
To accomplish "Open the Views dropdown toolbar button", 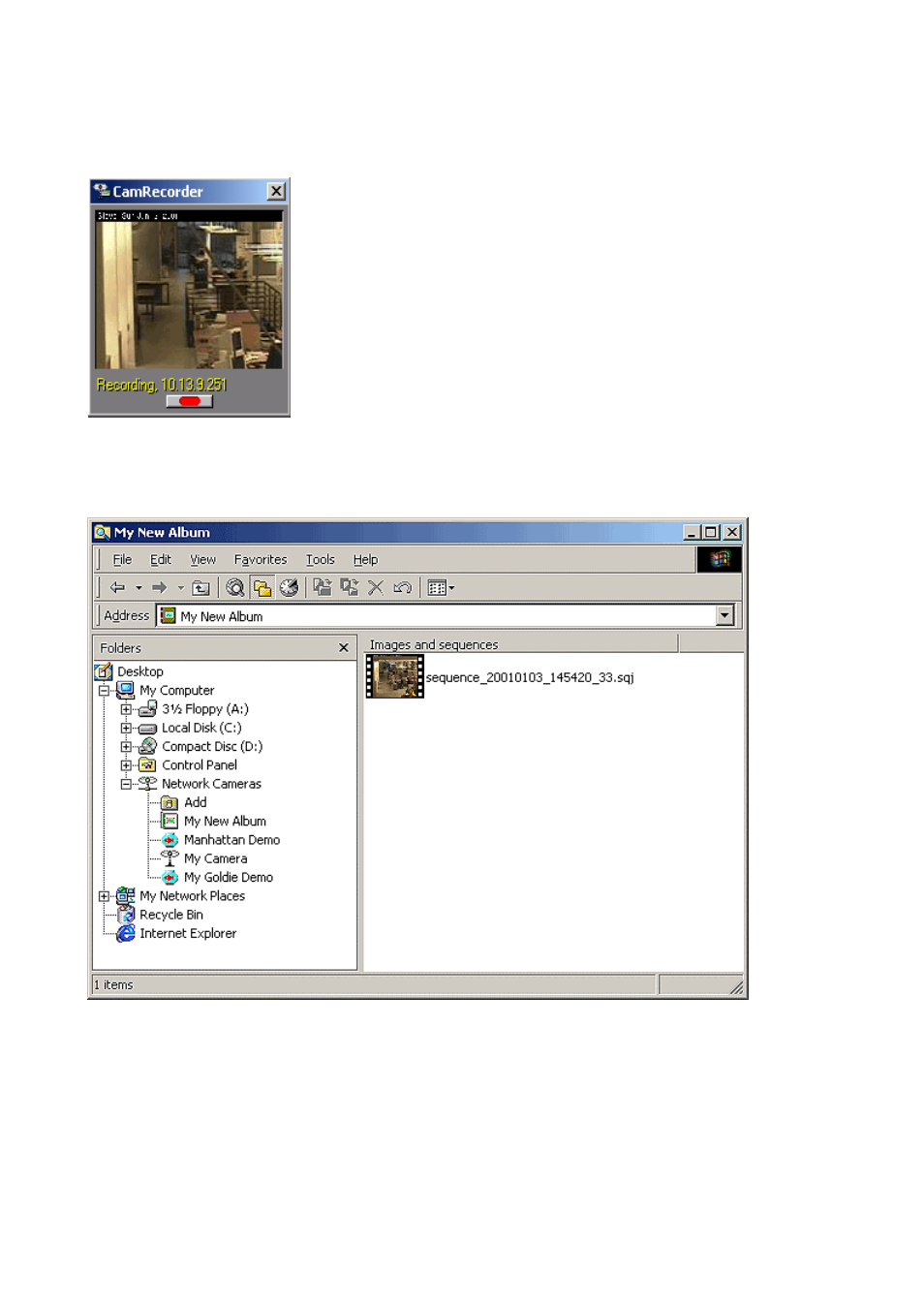I will coord(441,587).
